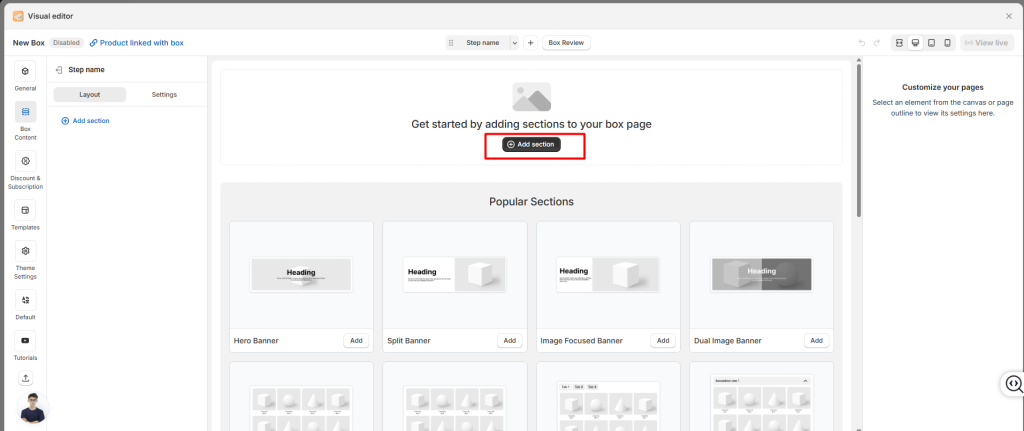Click the Box Review button
Viewport: 1024px width, 431px height.
(567, 43)
